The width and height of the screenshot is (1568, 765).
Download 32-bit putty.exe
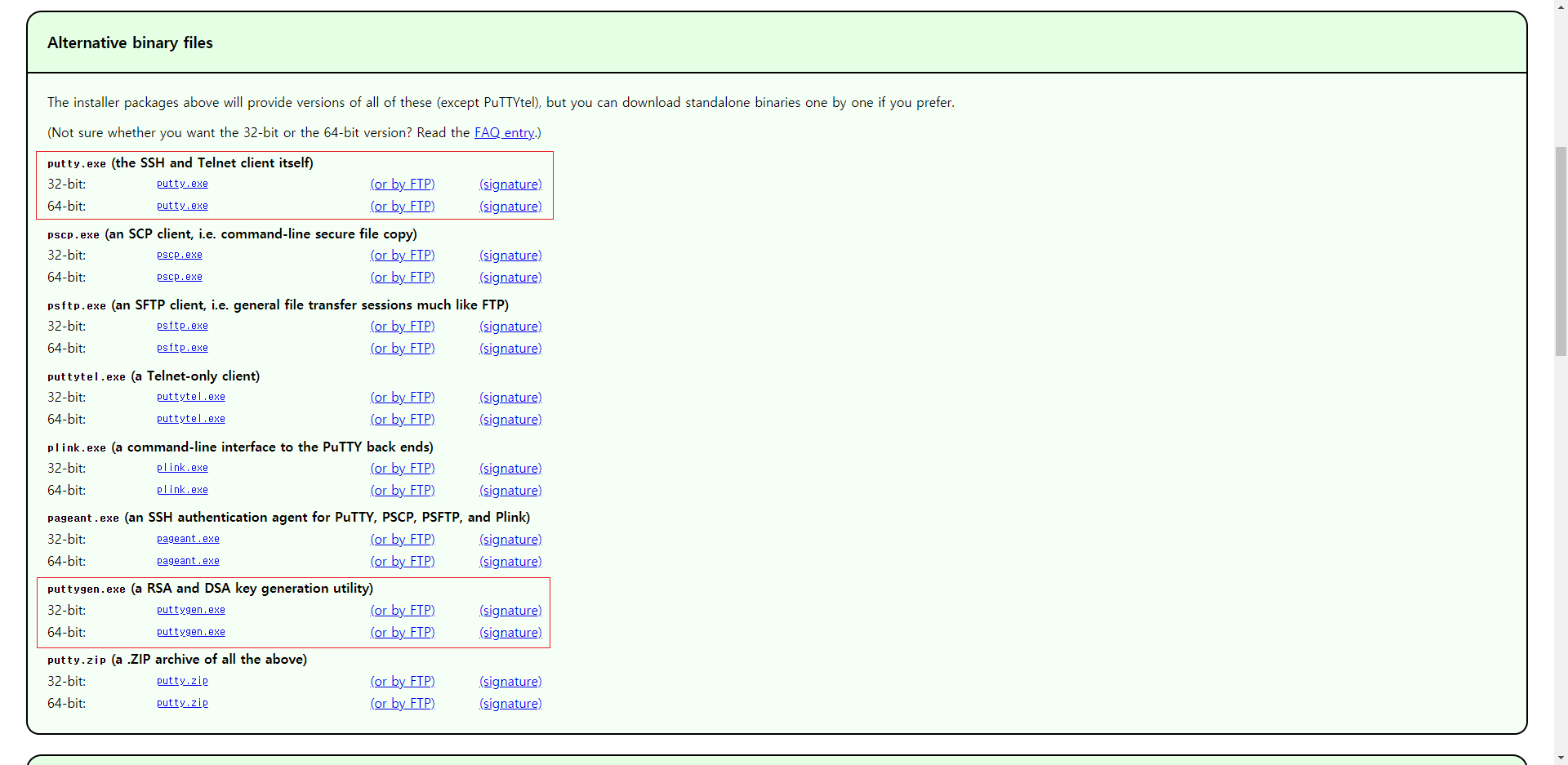tap(182, 184)
